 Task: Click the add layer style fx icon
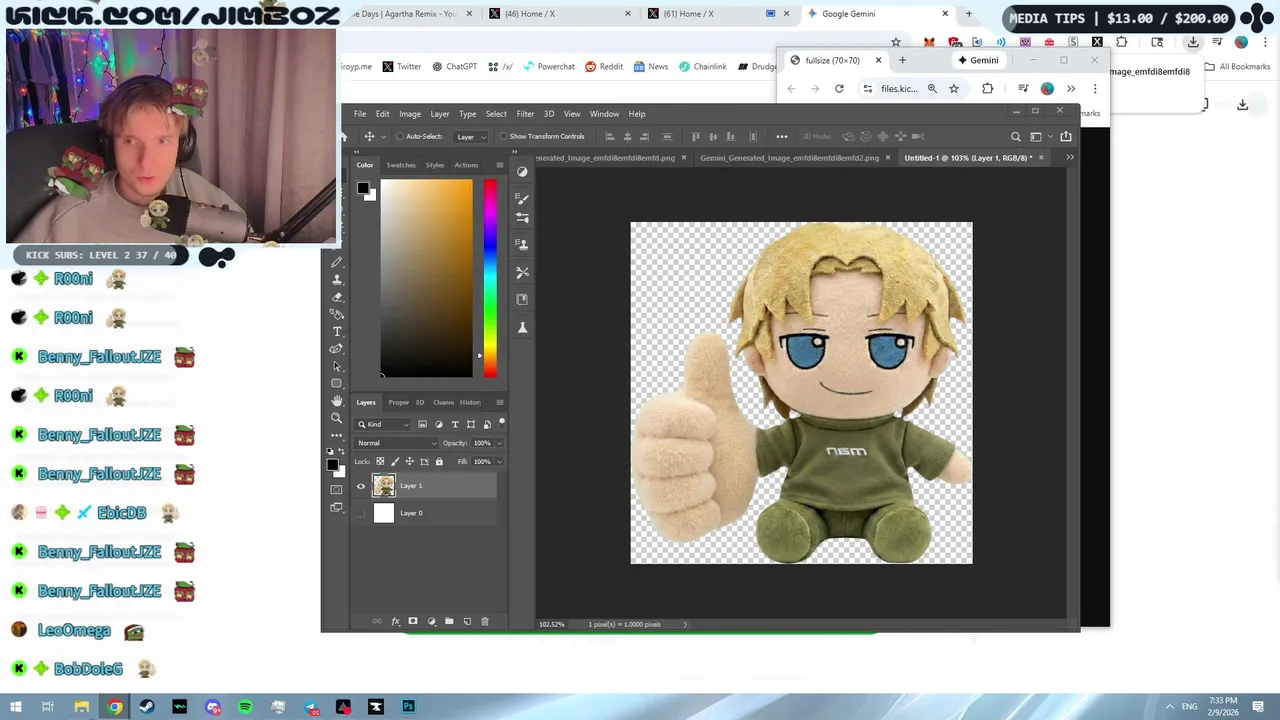coord(396,621)
